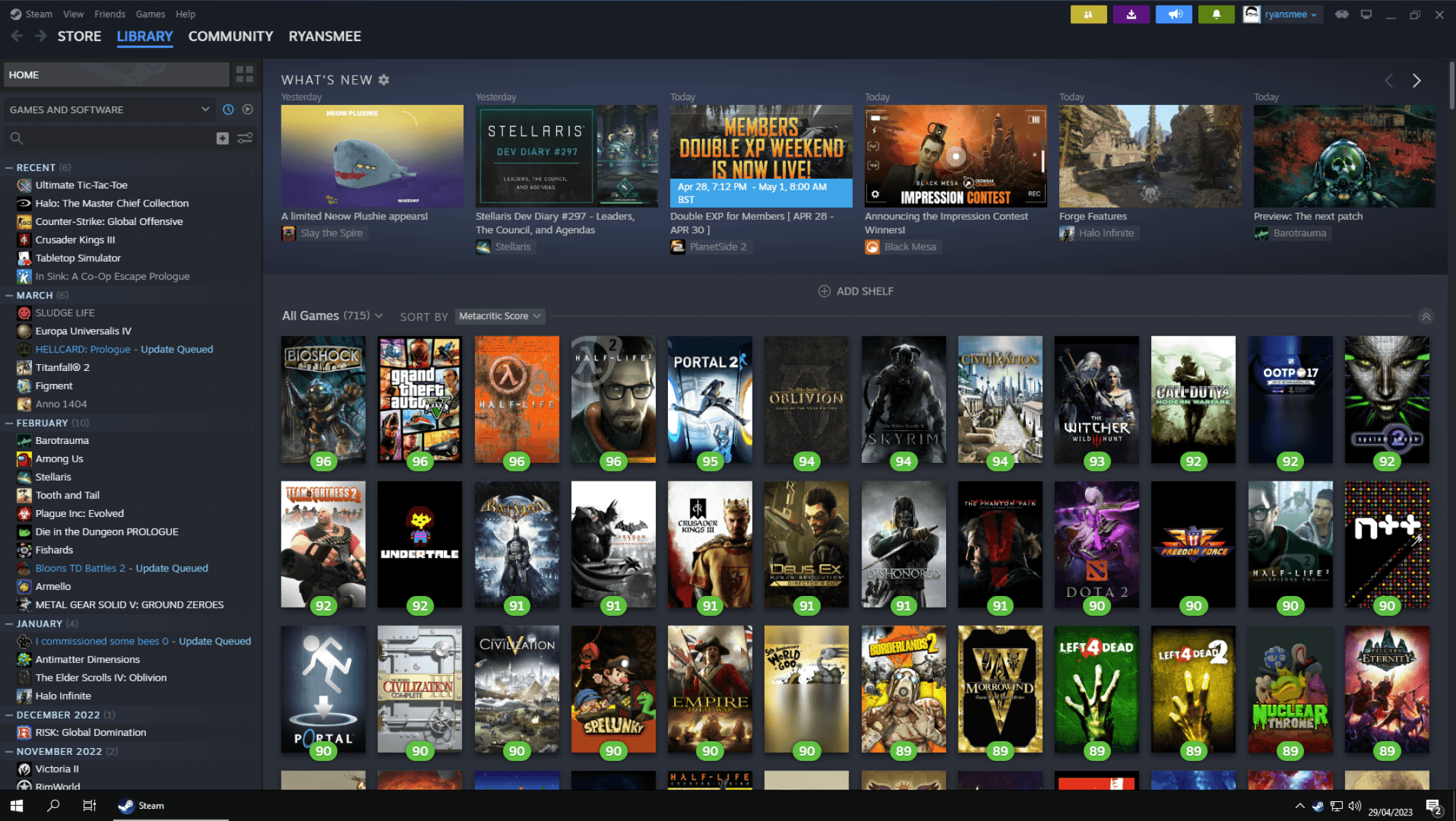Open the Metacritic Score sort dropdown
The image size is (1456, 821).
[x=500, y=316]
